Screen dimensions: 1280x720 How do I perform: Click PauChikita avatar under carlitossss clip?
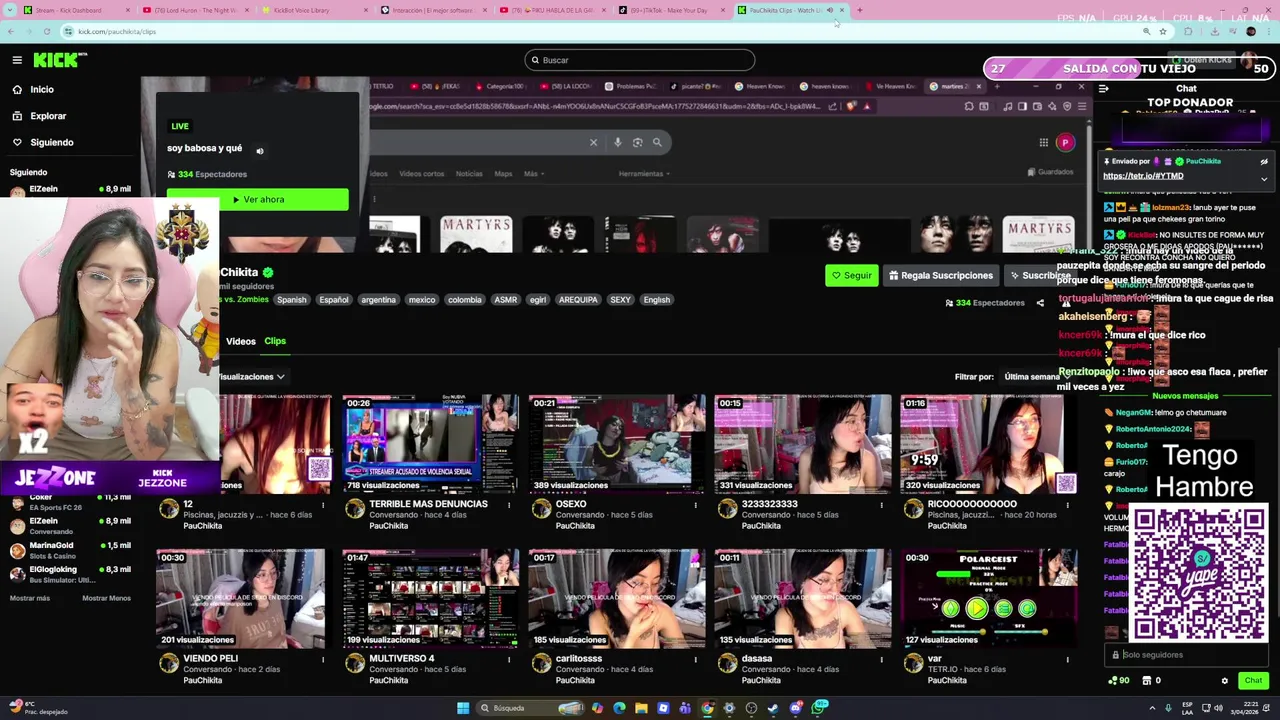point(541,664)
